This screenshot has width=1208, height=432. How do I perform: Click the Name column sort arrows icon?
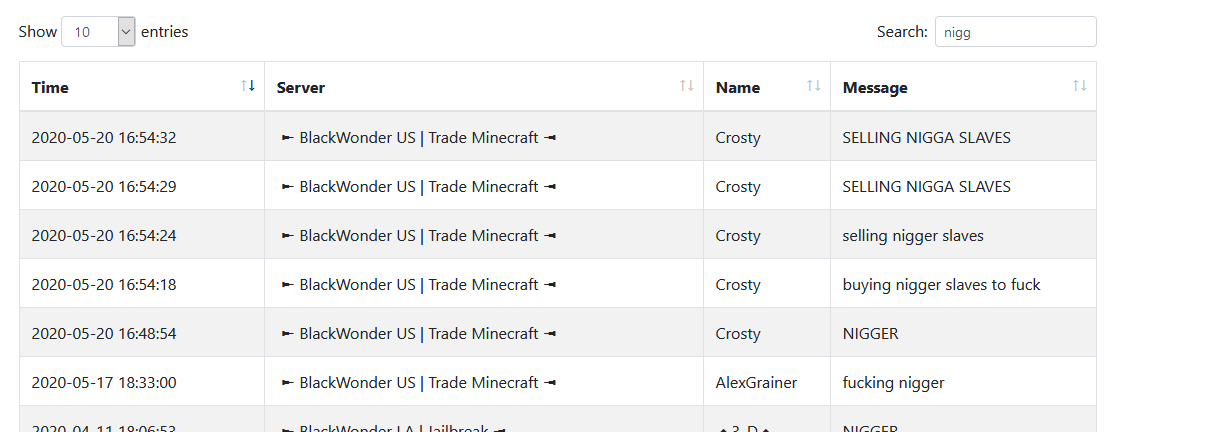[814, 86]
